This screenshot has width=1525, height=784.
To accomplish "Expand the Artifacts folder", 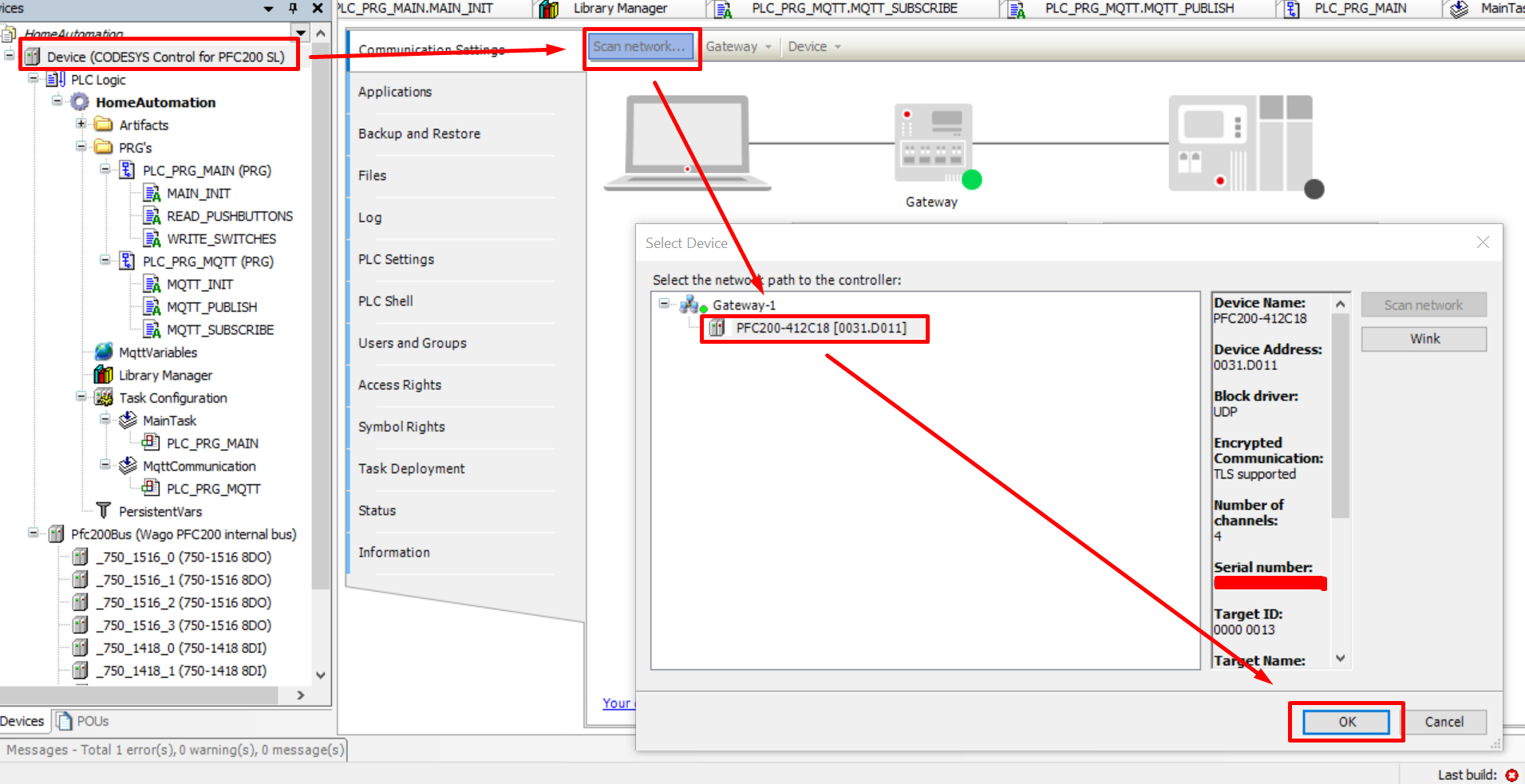I will point(81,124).
